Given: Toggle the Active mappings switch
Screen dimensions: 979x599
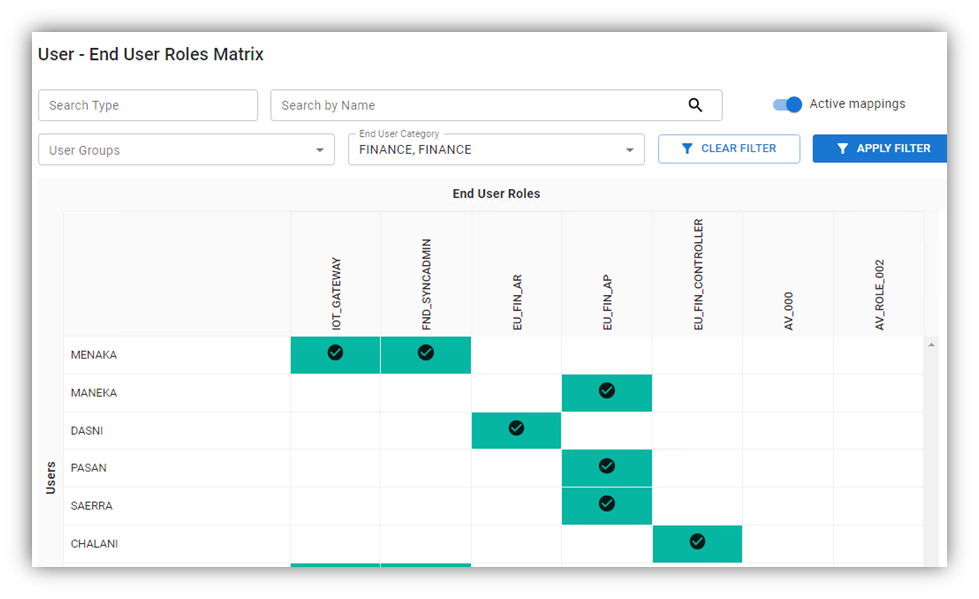Looking at the screenshot, I should [x=788, y=104].
